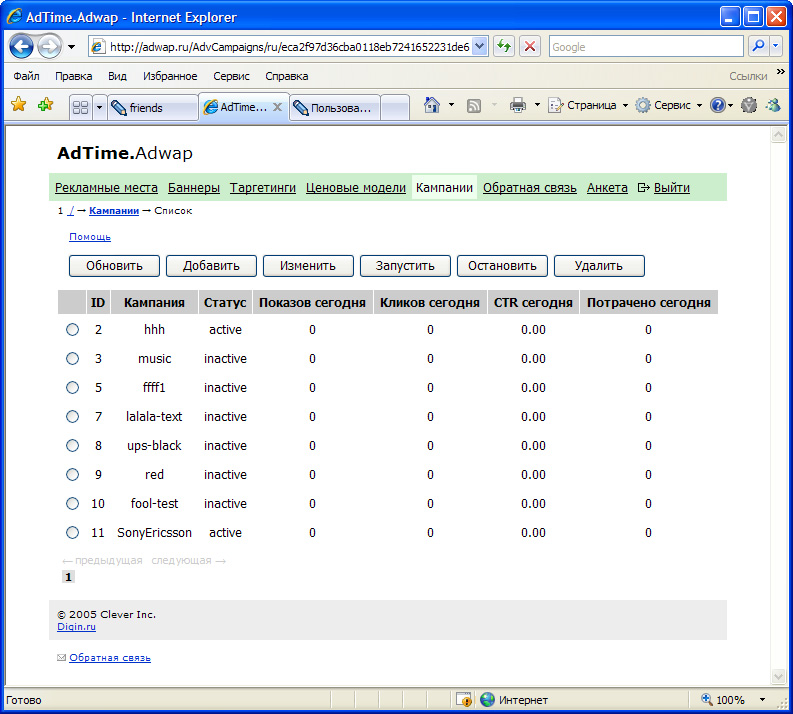Select the radio button for campaign music
Viewport: 793px width, 714px height.
coord(72,359)
